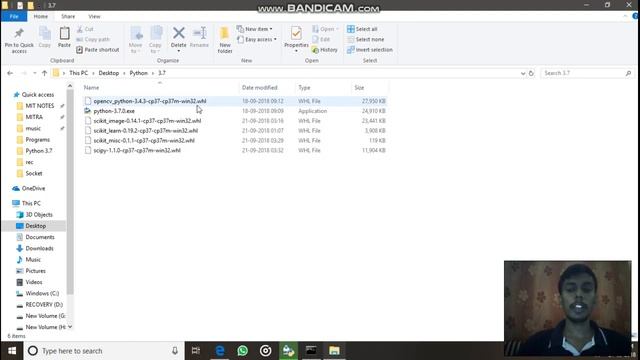The width and height of the screenshot is (640, 360).
Task: Sort by the Name column header
Action: coord(91,88)
